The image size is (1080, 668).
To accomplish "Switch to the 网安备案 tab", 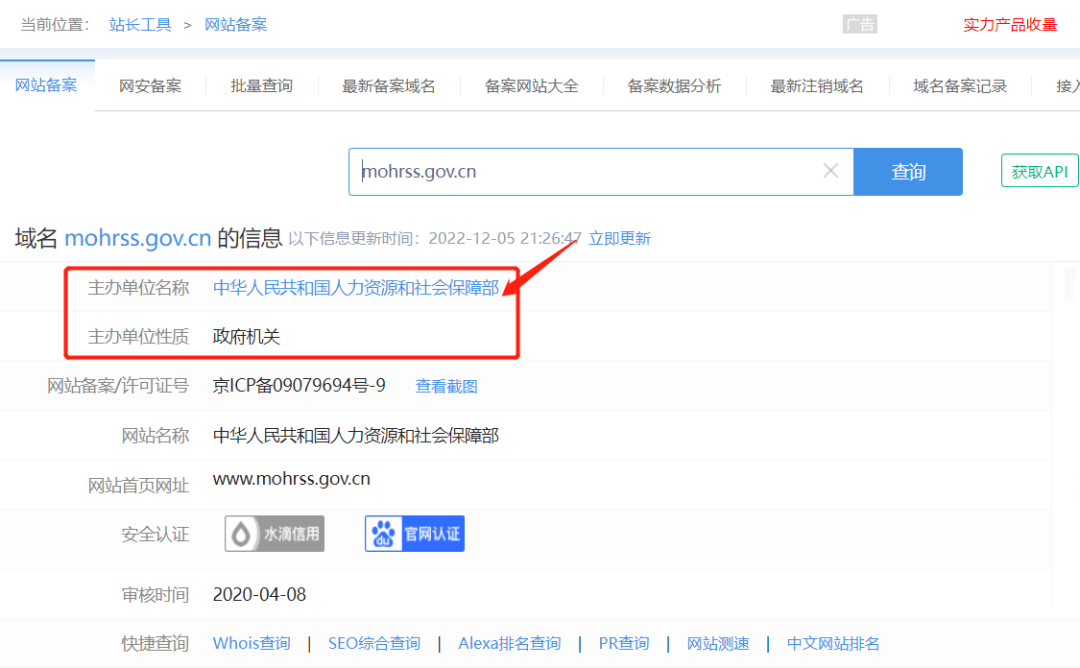I will (150, 86).
